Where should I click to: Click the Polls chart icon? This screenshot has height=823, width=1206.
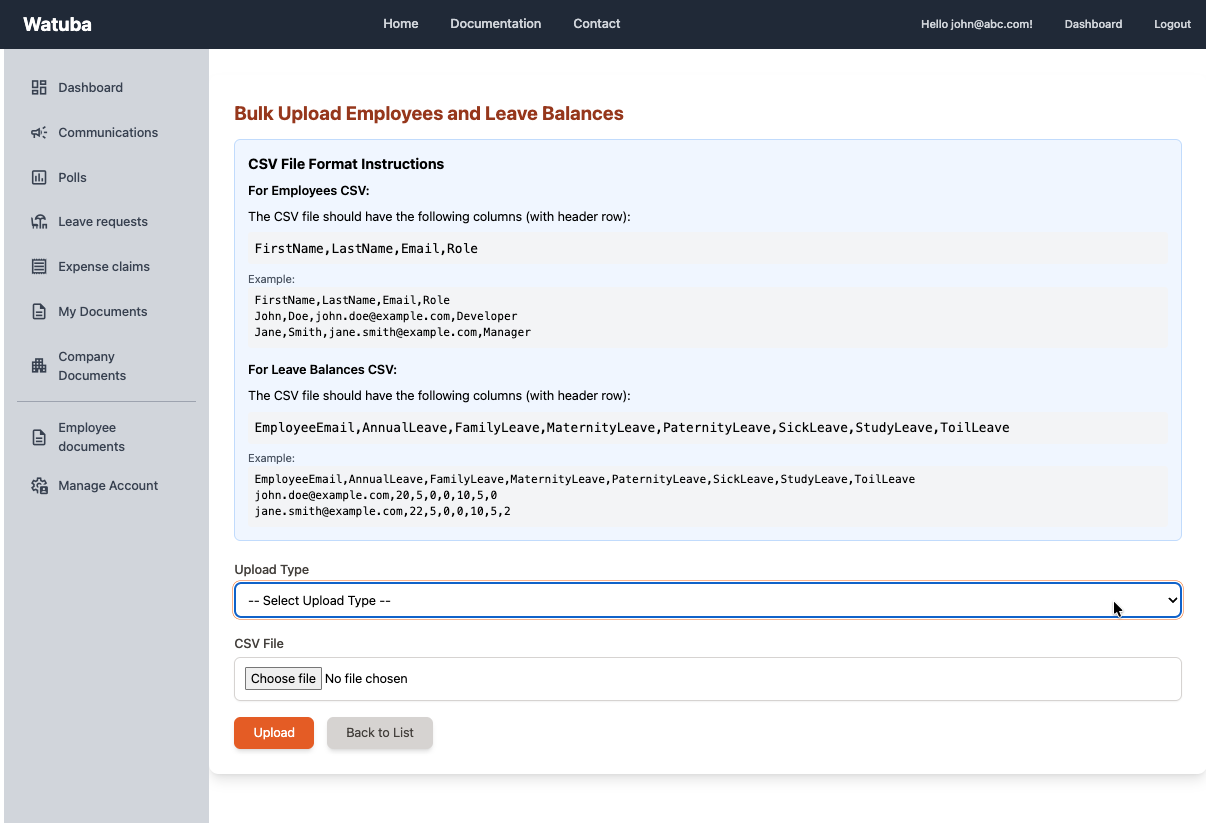39,178
